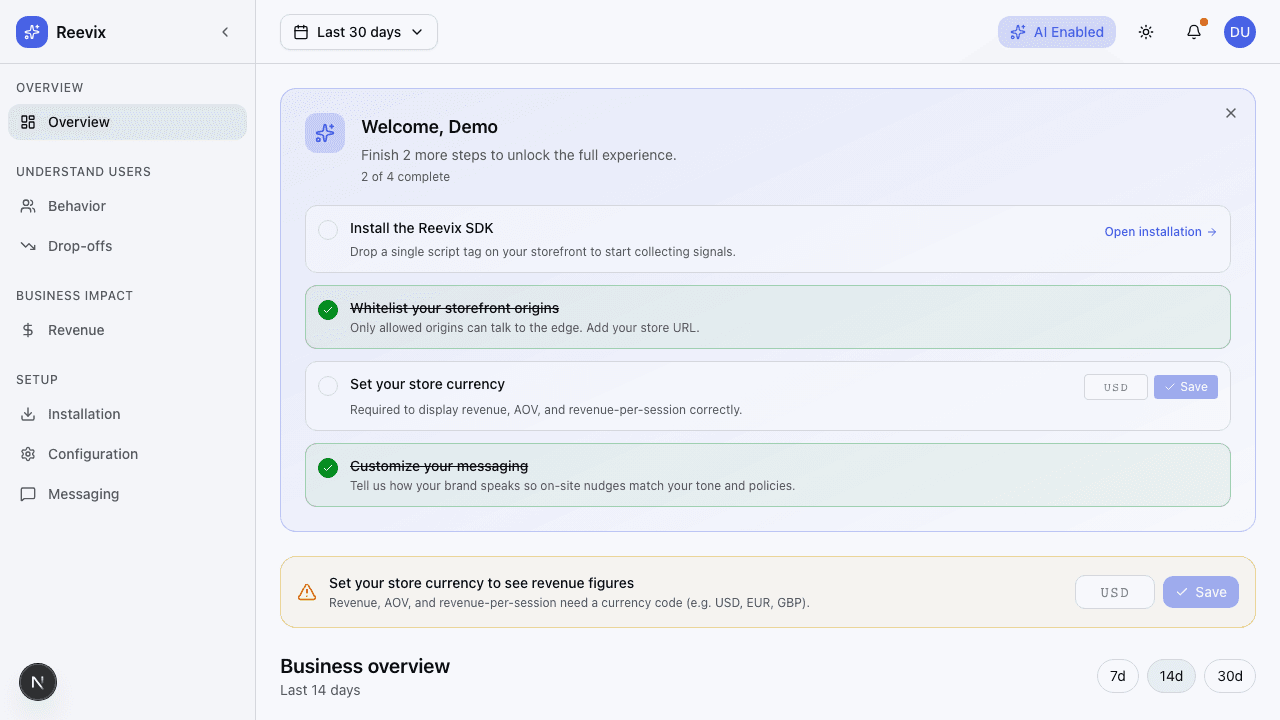Click the USD field in the yellow banner
Viewport: 1280px width, 720px height.
(1114, 592)
